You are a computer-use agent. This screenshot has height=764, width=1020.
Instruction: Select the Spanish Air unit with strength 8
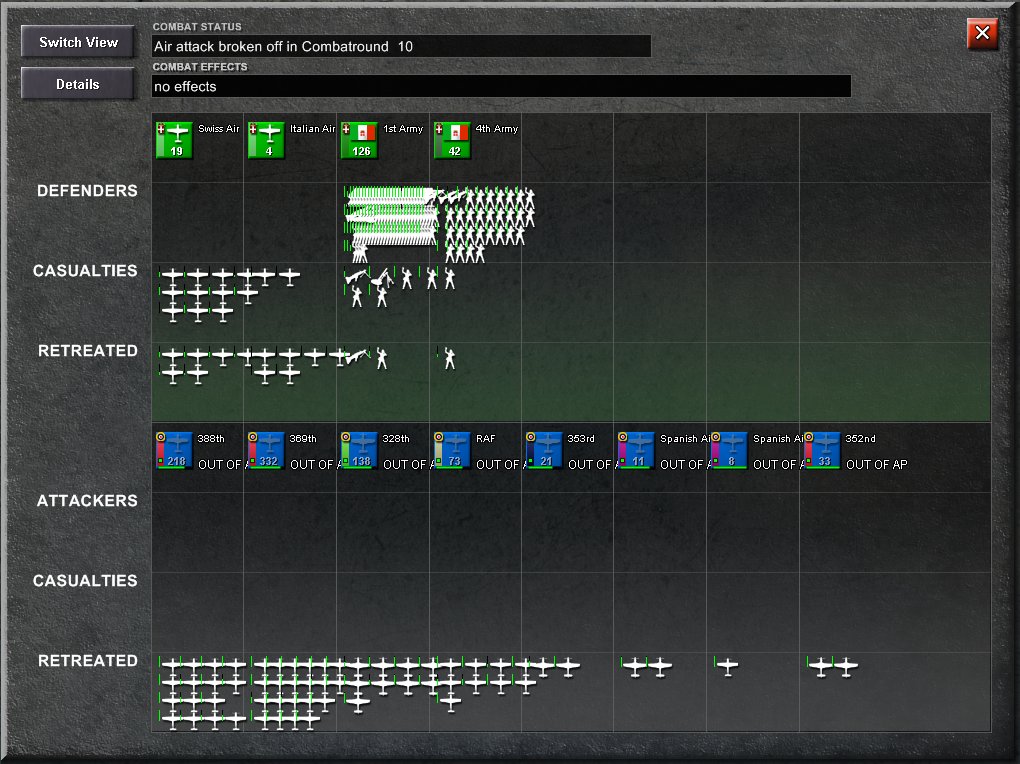click(x=730, y=450)
